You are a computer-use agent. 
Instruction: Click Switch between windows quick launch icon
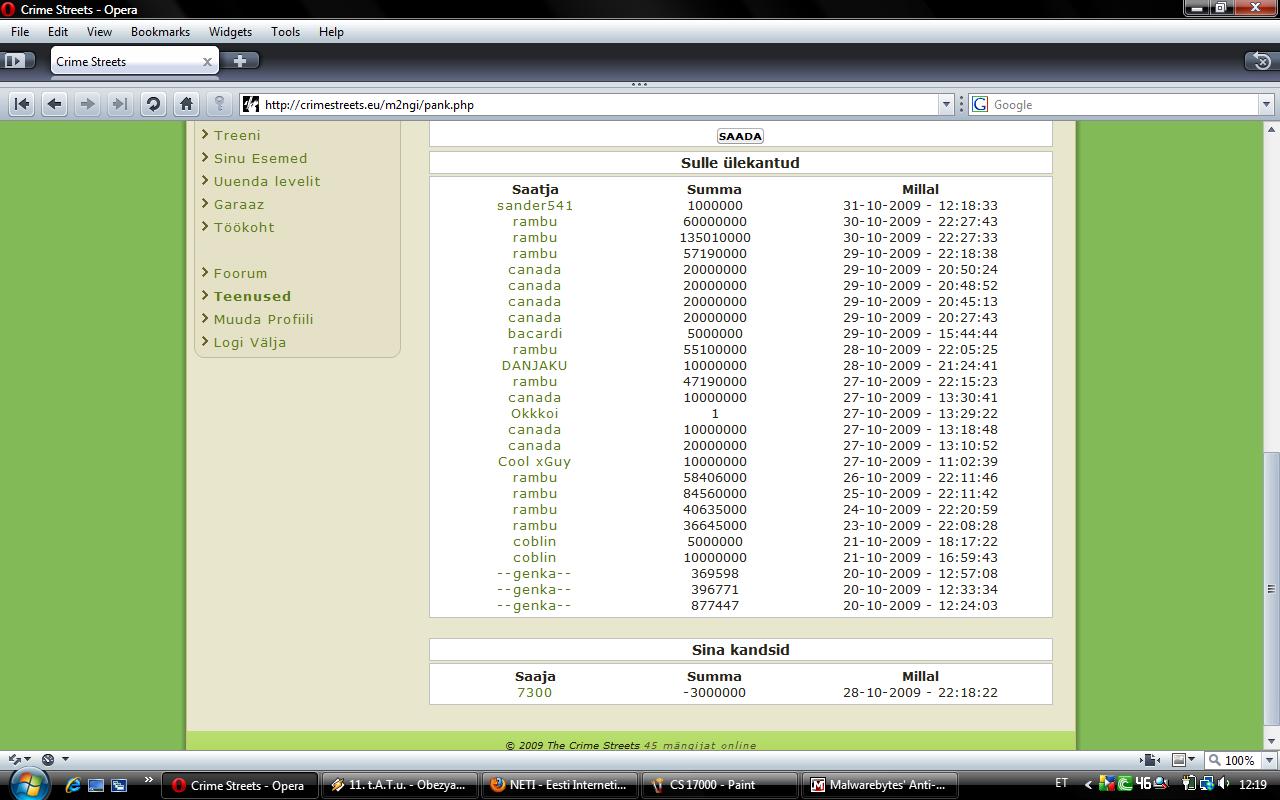pos(119,785)
